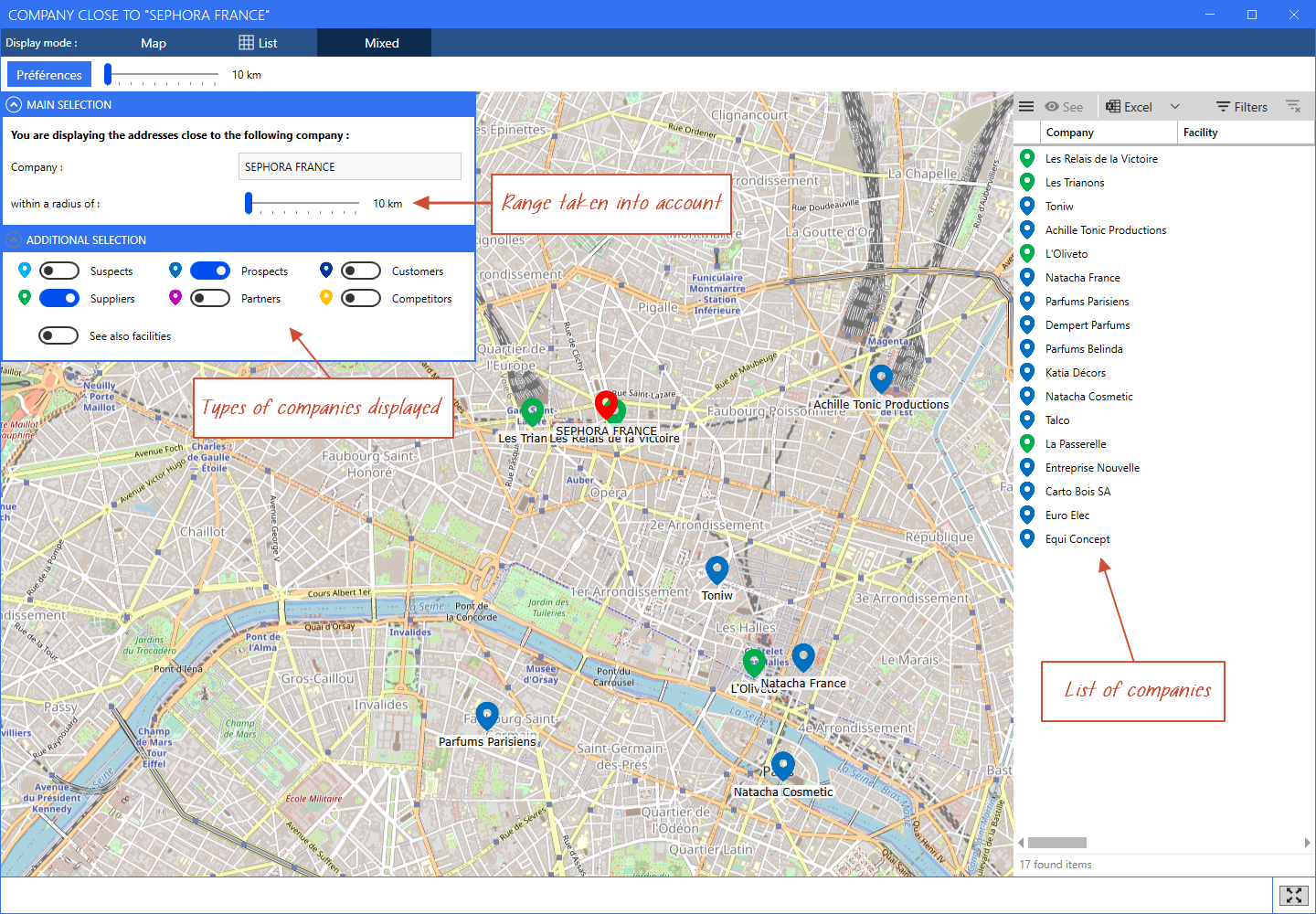The height and width of the screenshot is (914, 1316).
Task: Open the Filters options
Action: 1242,107
